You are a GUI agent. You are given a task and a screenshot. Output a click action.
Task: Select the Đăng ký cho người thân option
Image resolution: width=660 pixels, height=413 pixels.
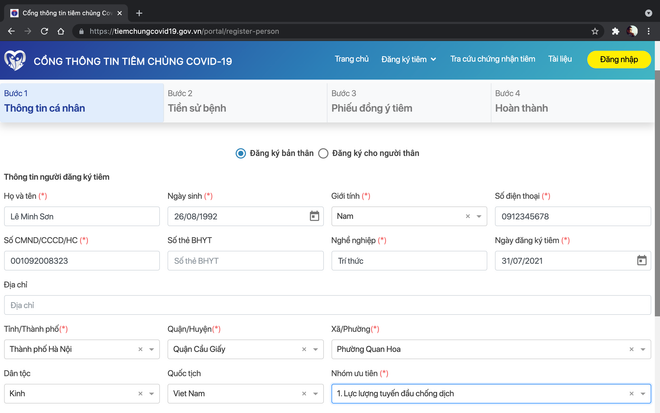(323, 153)
